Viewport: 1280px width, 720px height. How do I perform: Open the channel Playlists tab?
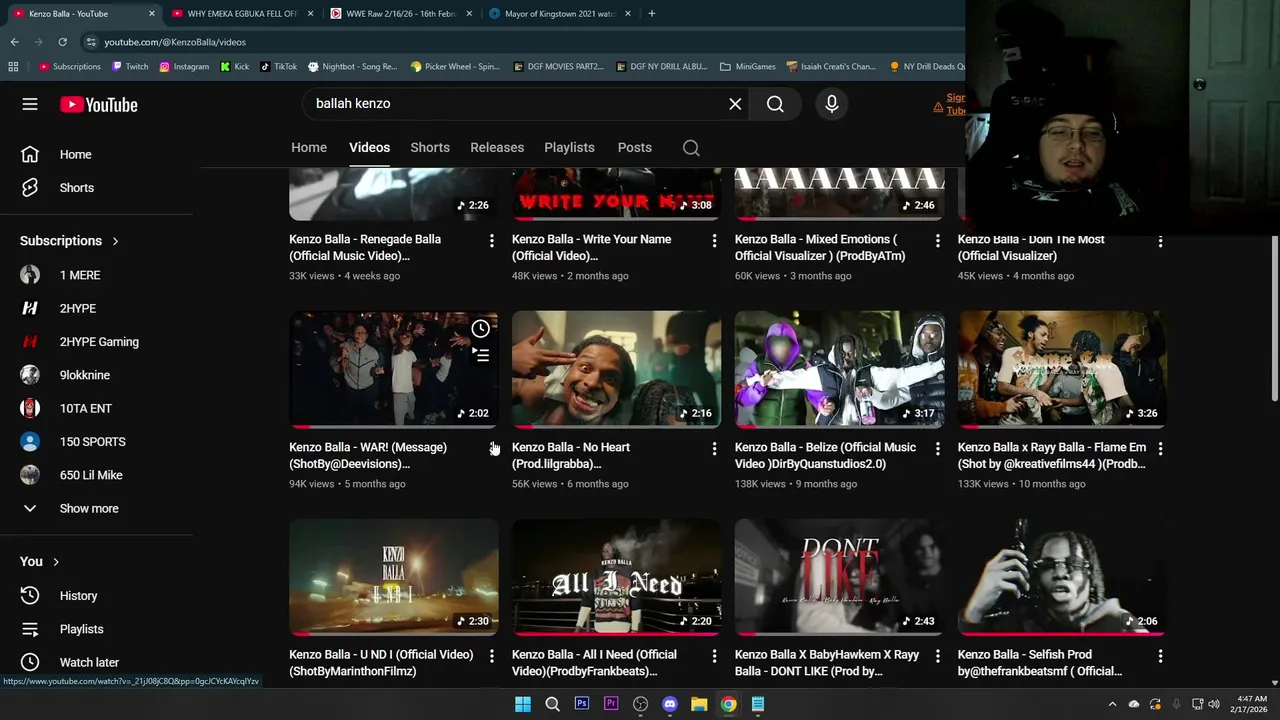[x=569, y=147]
